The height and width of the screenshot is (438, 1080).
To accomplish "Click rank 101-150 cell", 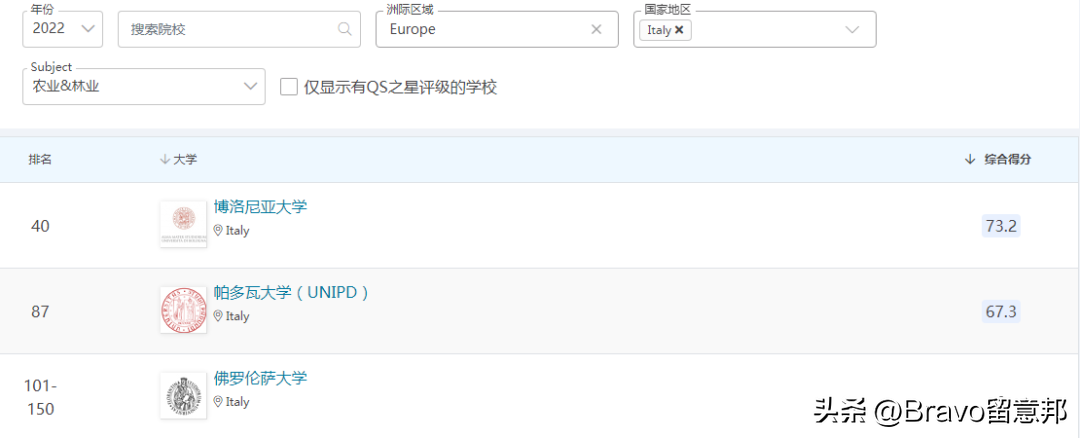I will (x=40, y=397).
